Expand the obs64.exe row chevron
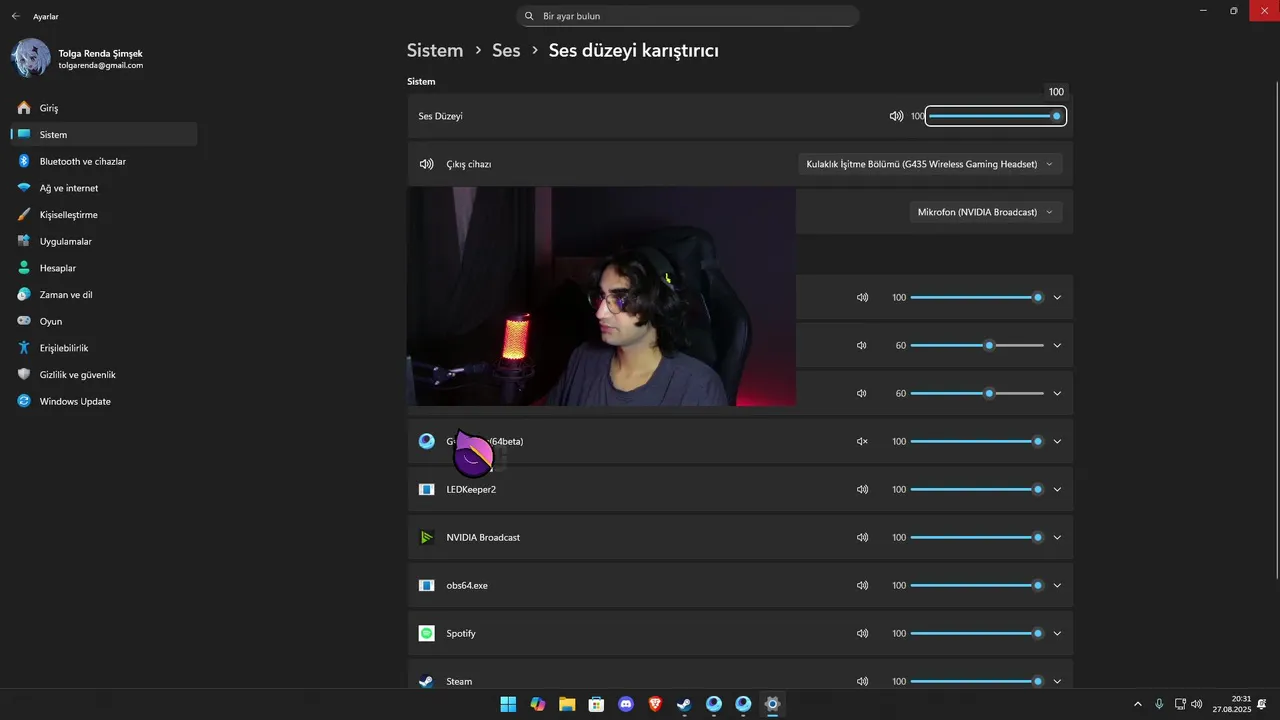This screenshot has height=720, width=1280. (x=1057, y=585)
